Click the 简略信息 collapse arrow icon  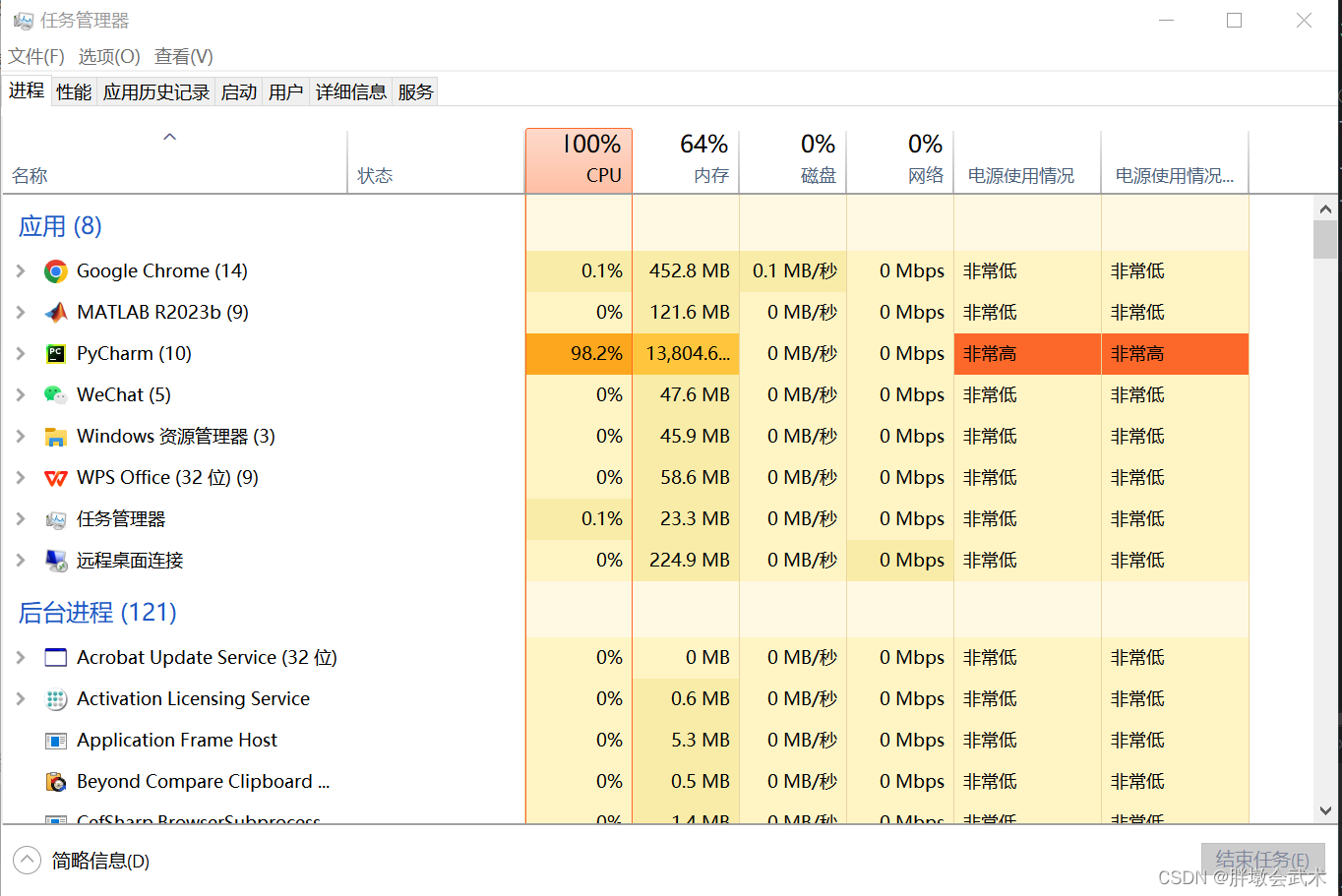[x=28, y=861]
